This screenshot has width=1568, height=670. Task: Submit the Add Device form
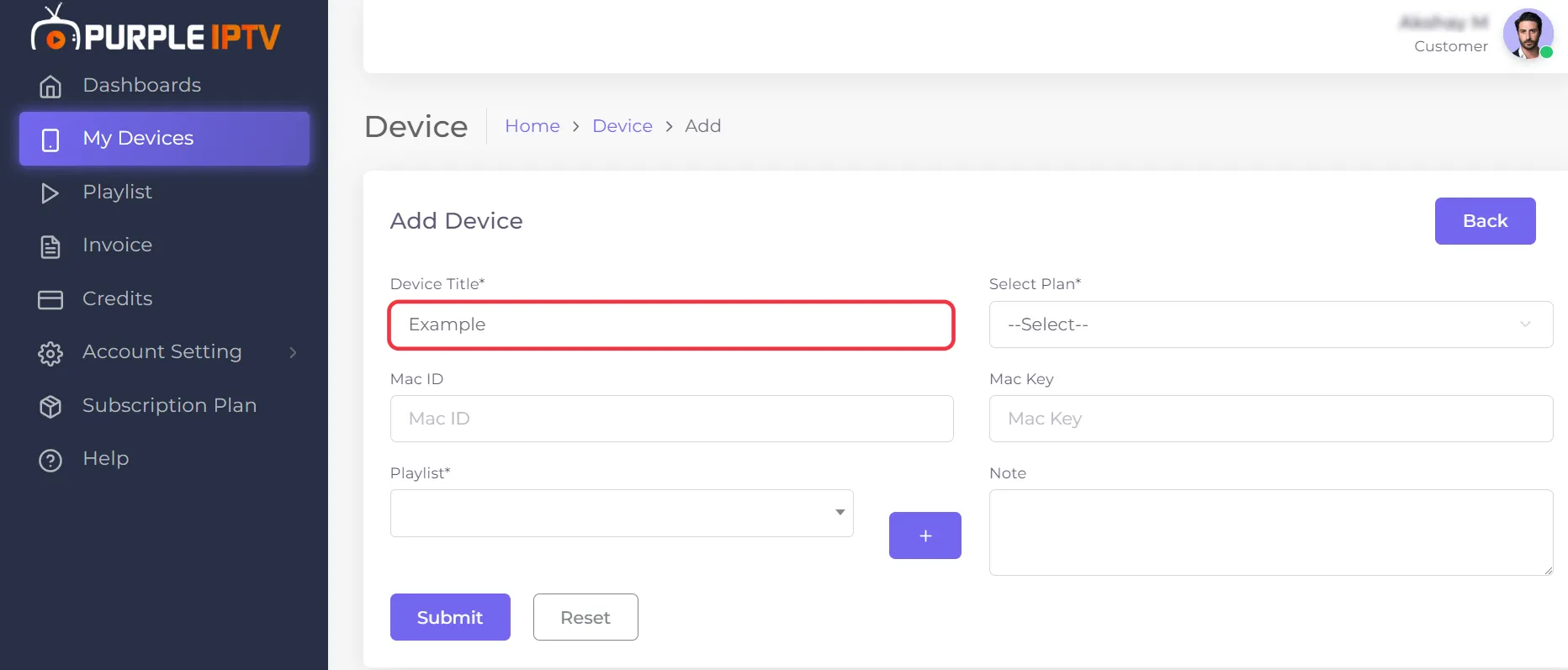[x=450, y=617]
